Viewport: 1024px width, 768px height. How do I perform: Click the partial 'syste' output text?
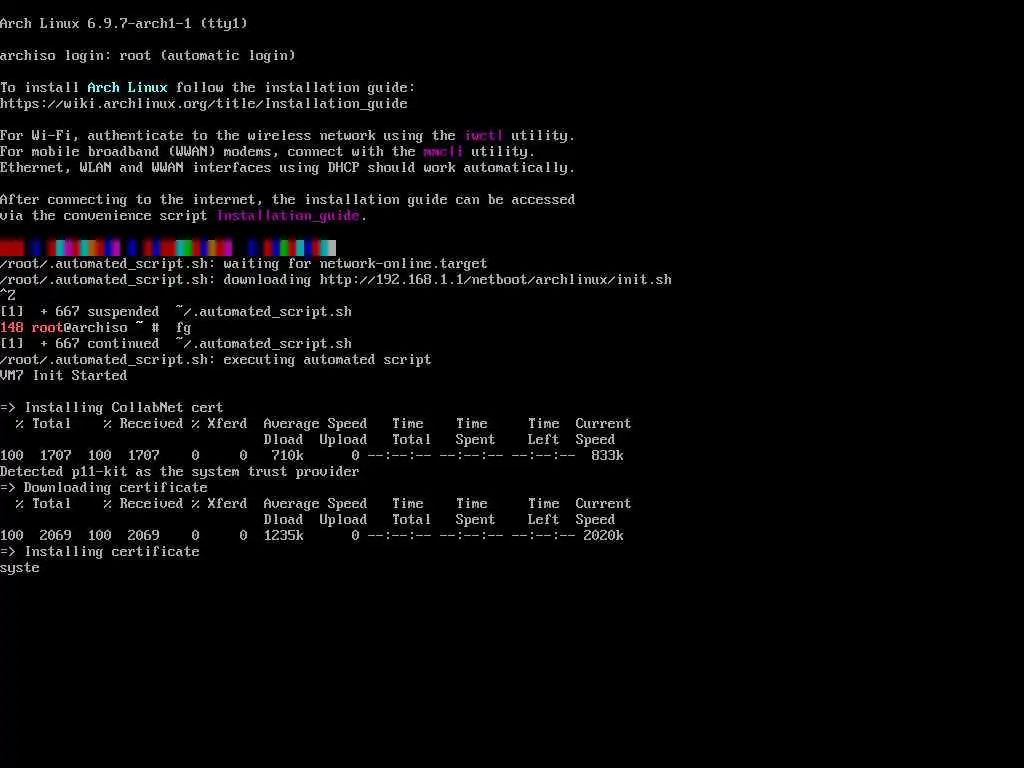pos(20,568)
